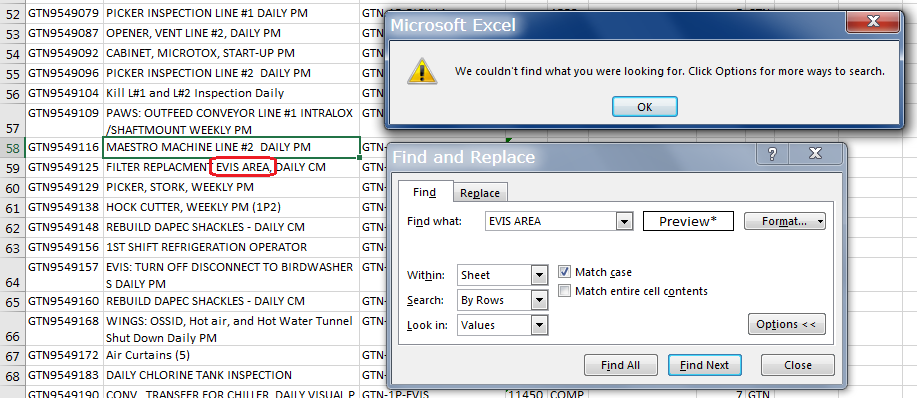This screenshot has height=398, width=917.
Task: Select cell PICKER INSPECTION LINE #2 DAILY PM
Action: click(x=231, y=73)
